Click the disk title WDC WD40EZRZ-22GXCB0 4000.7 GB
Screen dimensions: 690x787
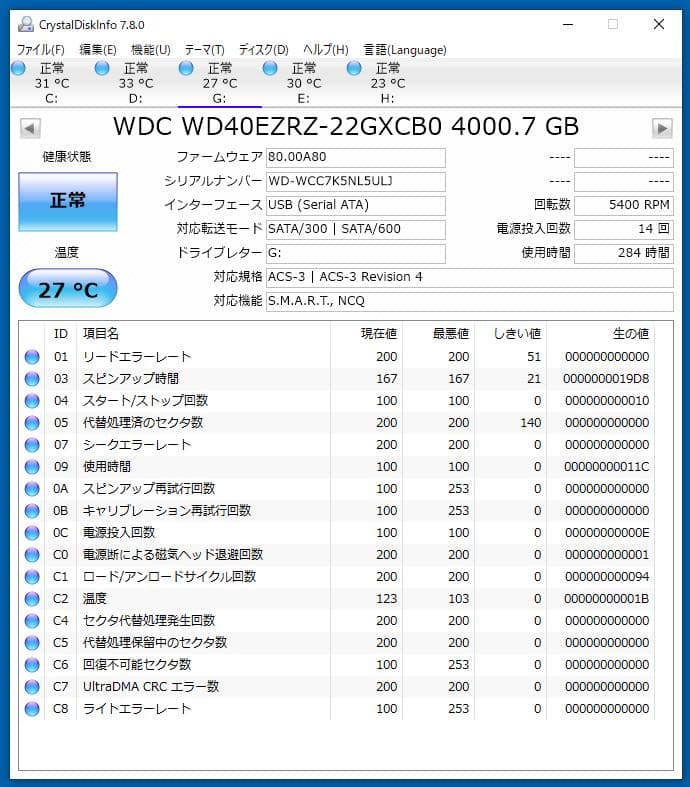(x=346, y=127)
